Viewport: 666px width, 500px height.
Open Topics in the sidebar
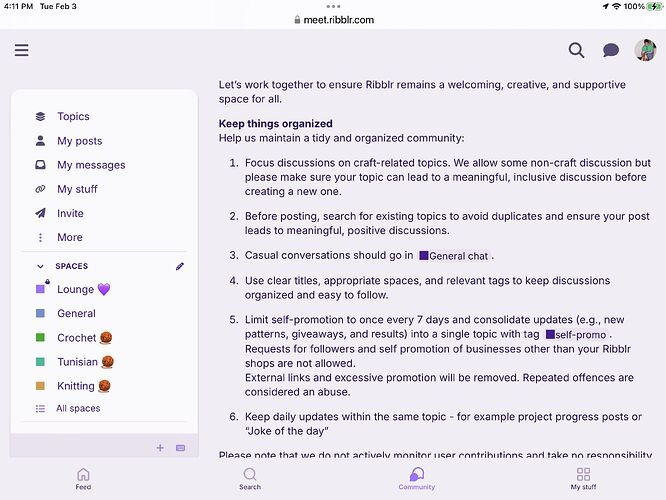(73, 117)
